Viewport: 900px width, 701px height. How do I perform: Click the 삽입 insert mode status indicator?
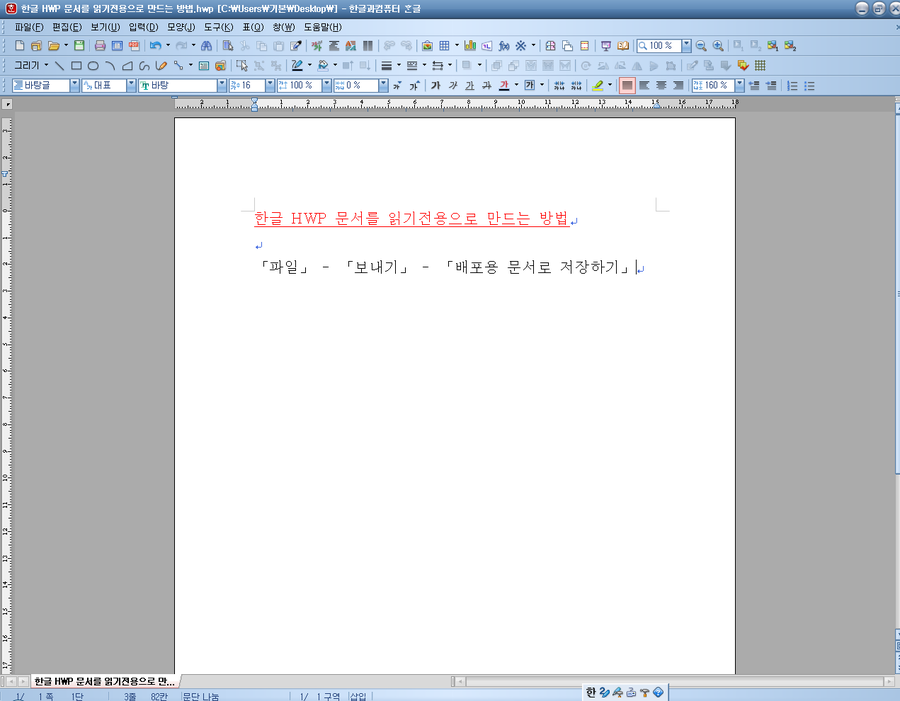pos(358,696)
